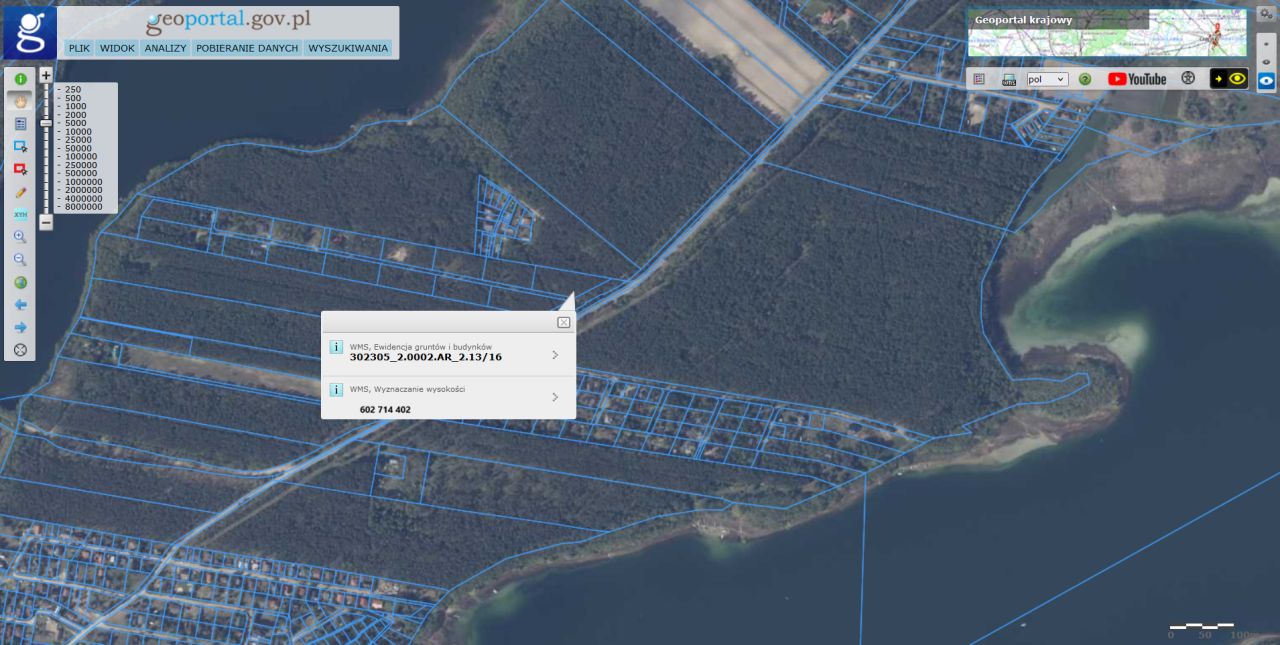
Task: Open the 'pol' language dropdown
Action: (1047, 79)
